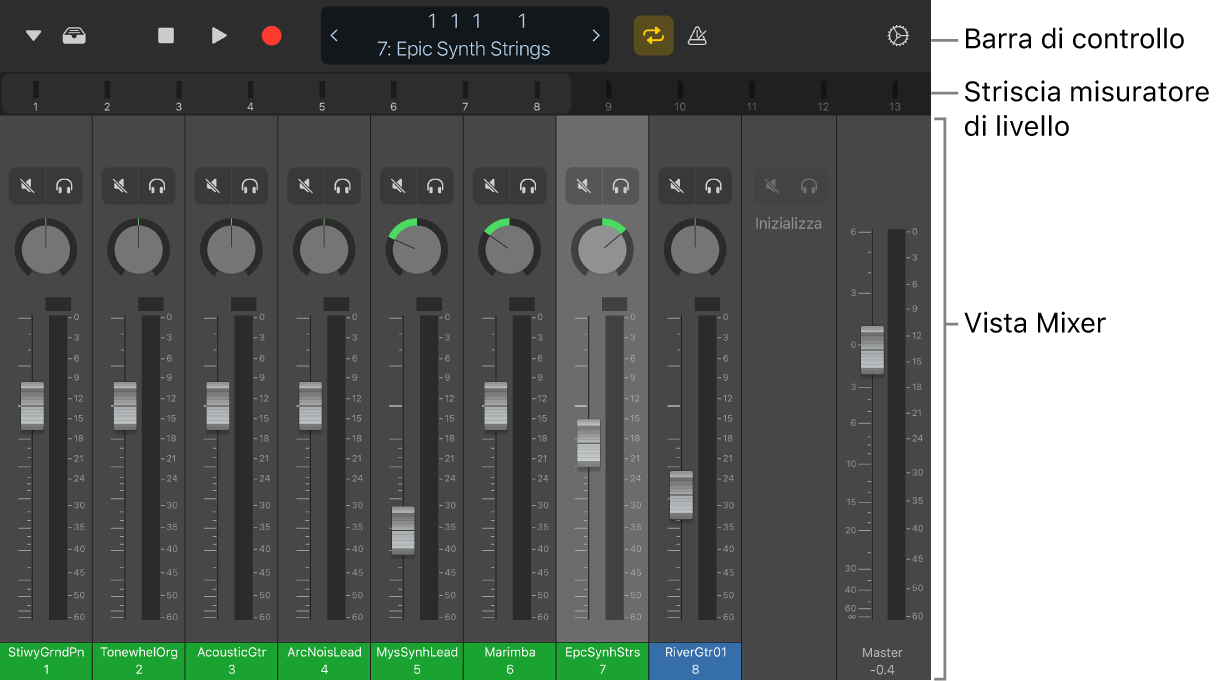Select the RiverGtr01 track name
Screen dimensions: 1218x681
(x=694, y=655)
